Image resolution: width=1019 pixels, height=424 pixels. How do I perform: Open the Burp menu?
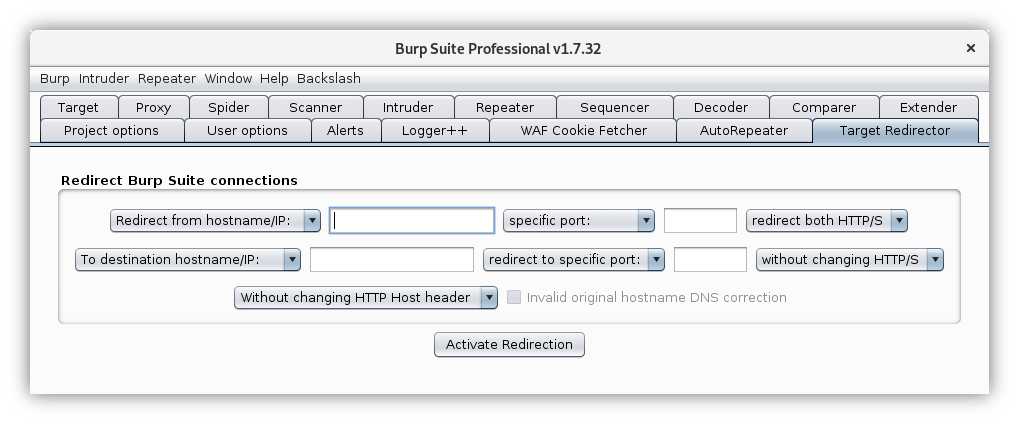click(55, 79)
